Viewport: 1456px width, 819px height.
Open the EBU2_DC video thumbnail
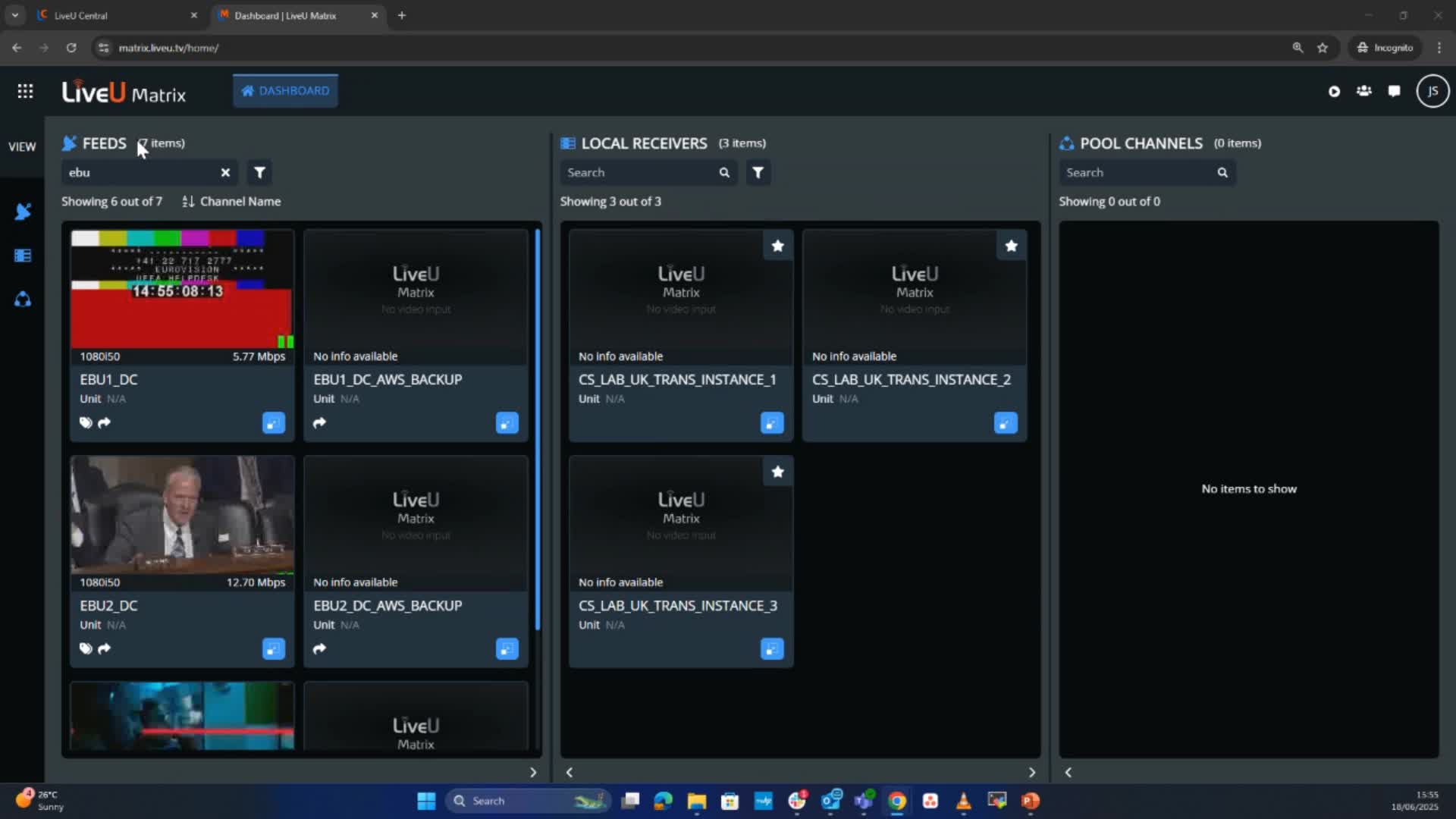[182, 515]
